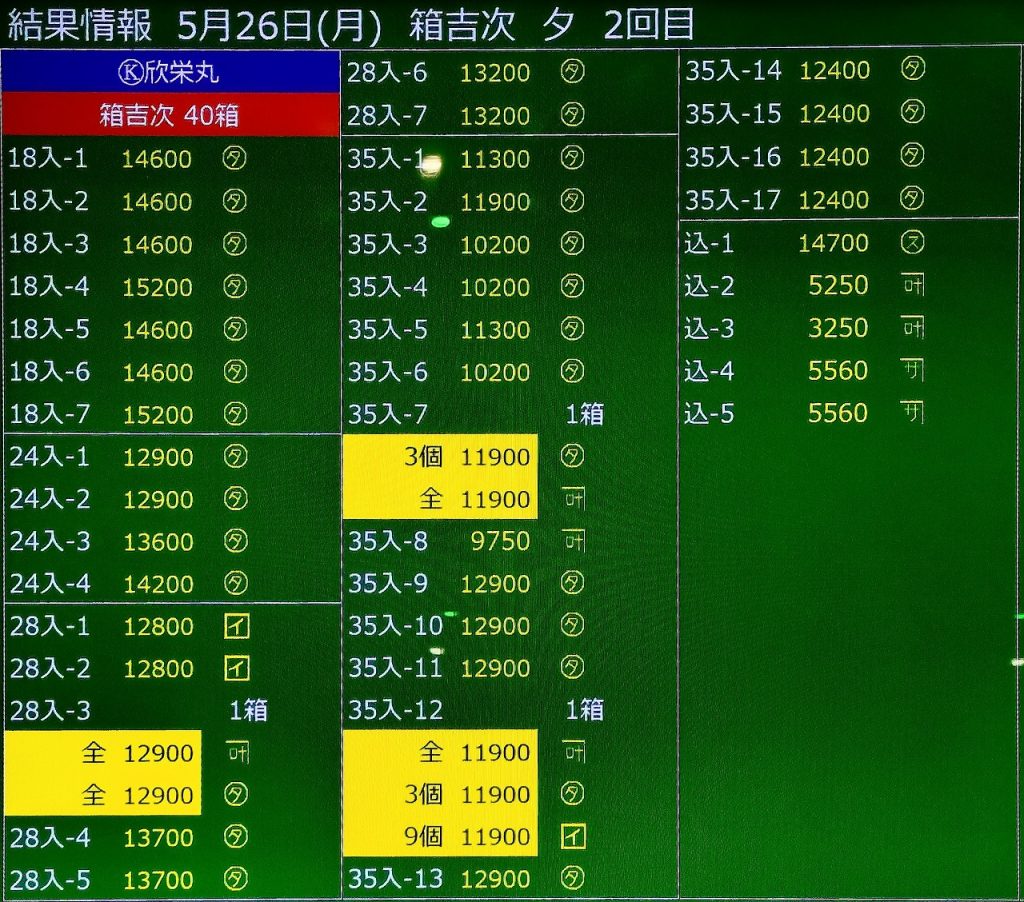Select the 2回目 label in the header
Image resolution: width=1024 pixels, height=902 pixels.
[648, 25]
